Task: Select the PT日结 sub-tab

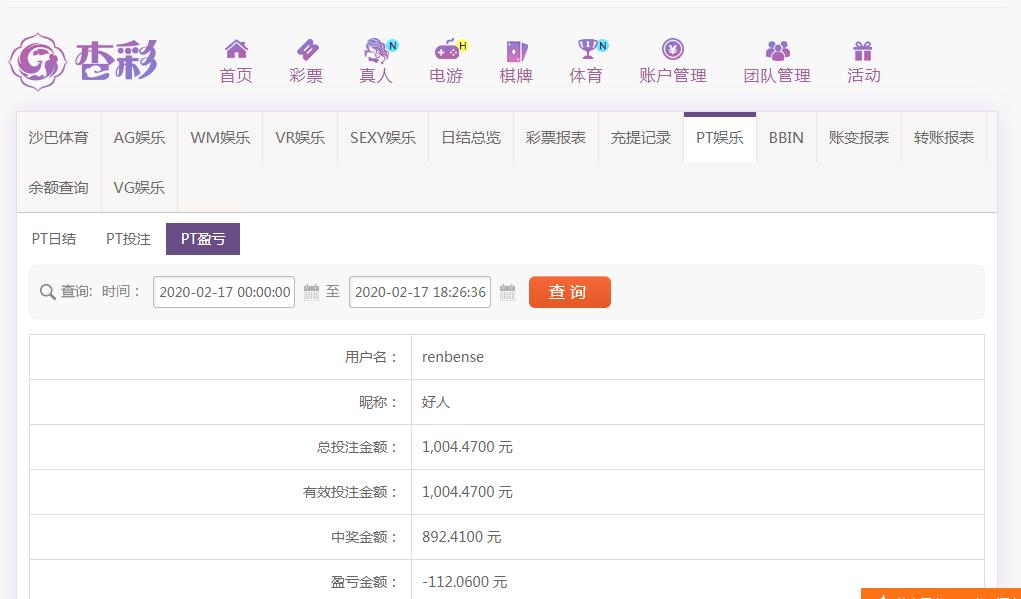Action: [54, 239]
